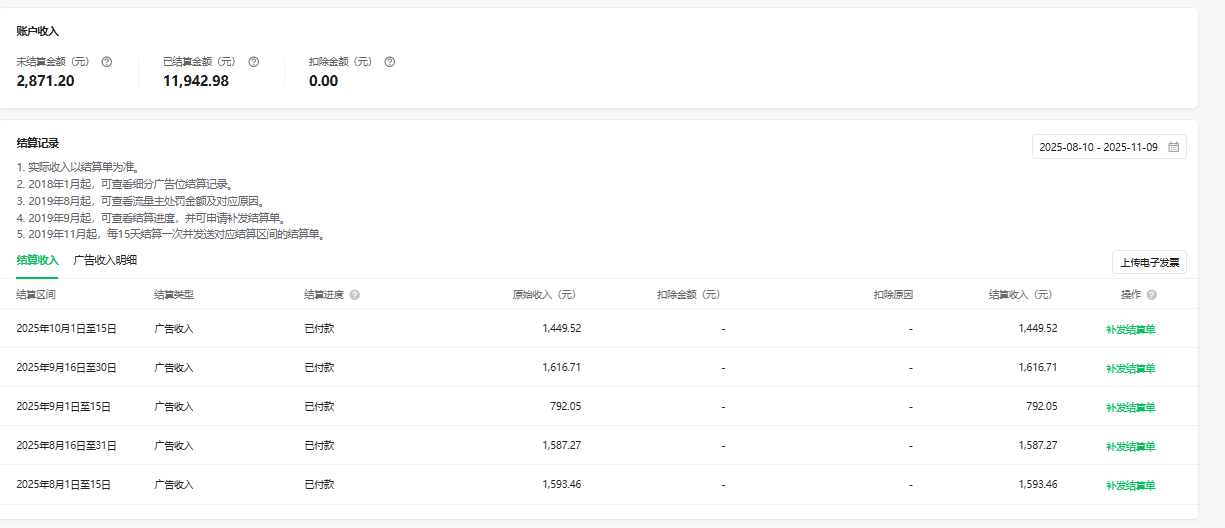Click help icon next to 操作 header

tap(1152, 295)
